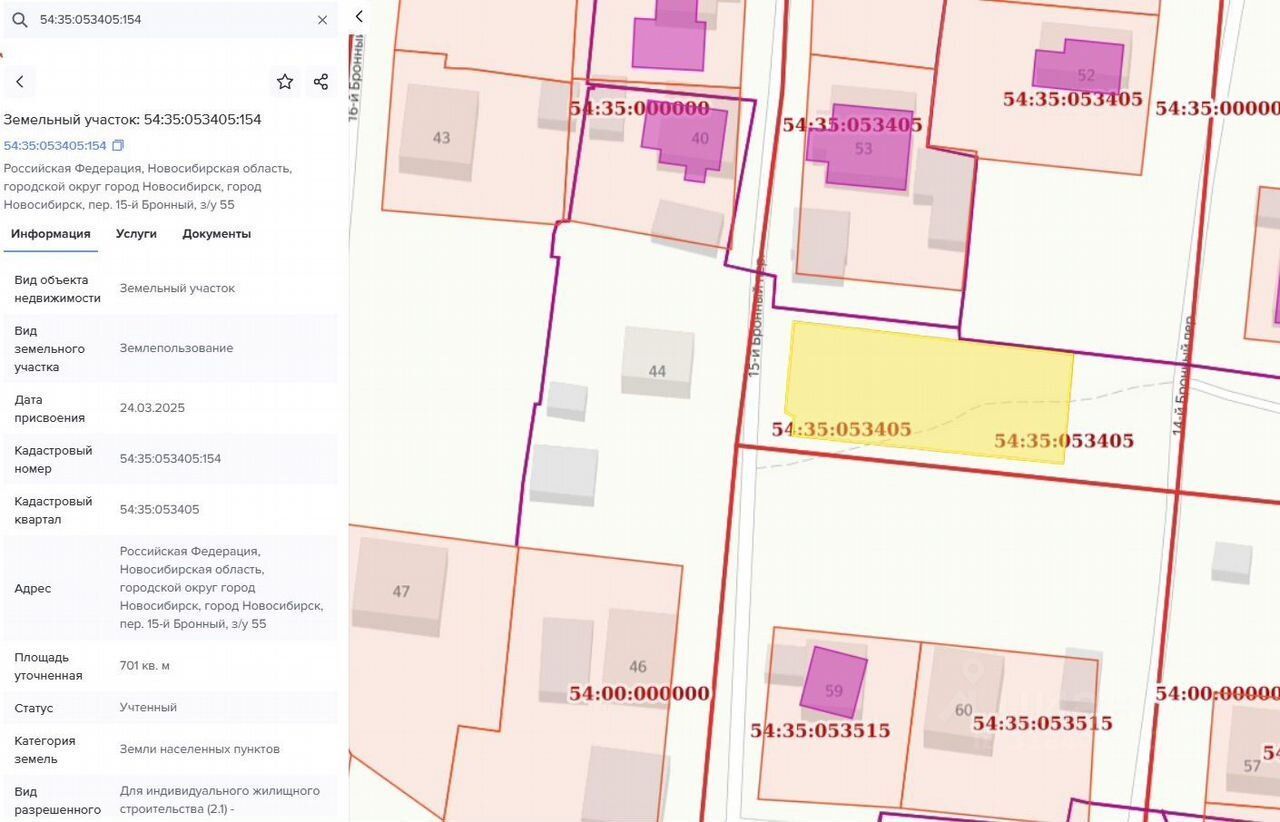Viewport: 1280px width, 822px height.
Task: Collapse the side panel with the chevron
Action: [x=359, y=17]
